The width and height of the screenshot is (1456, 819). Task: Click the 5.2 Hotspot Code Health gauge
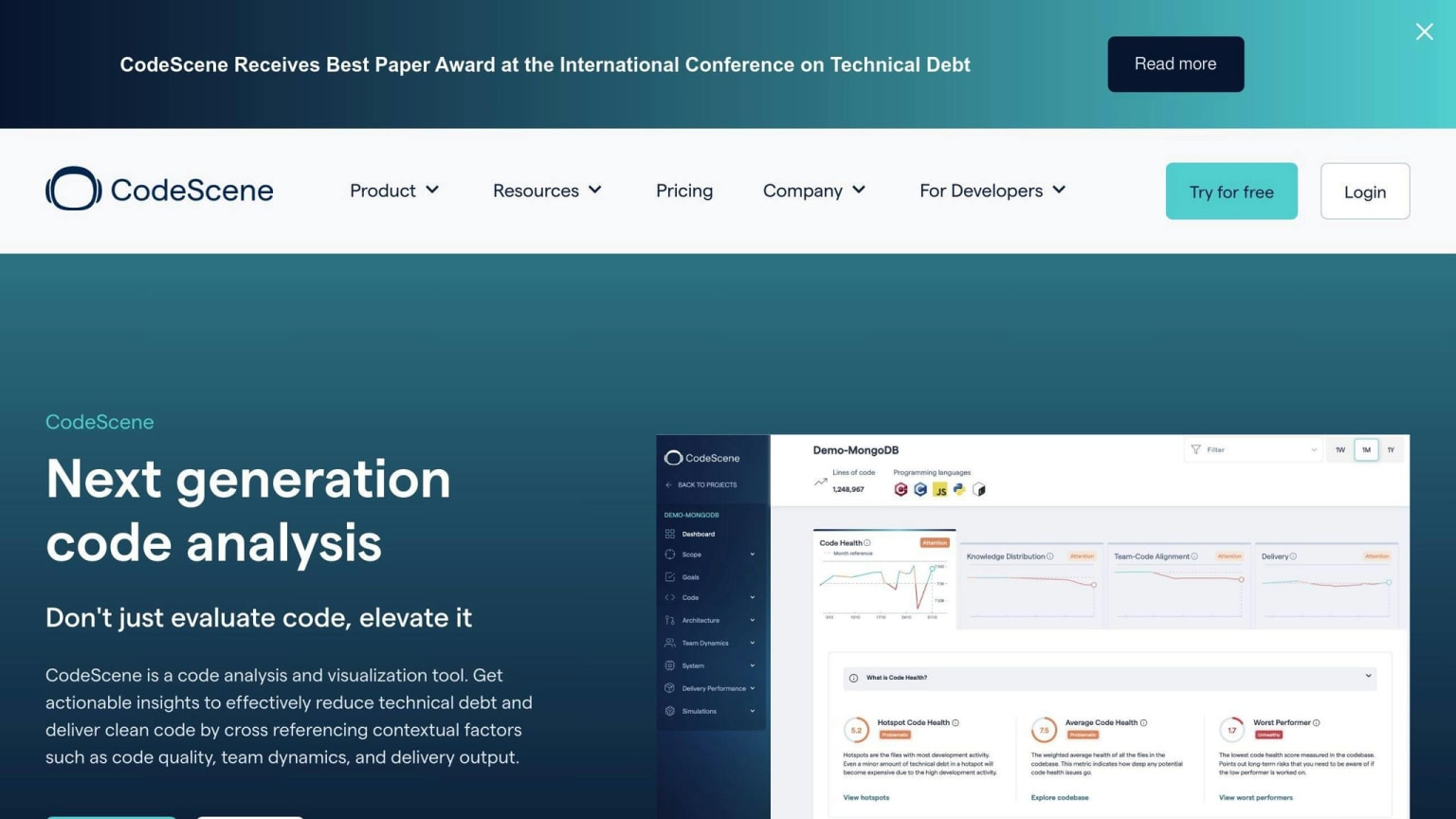pos(856,730)
